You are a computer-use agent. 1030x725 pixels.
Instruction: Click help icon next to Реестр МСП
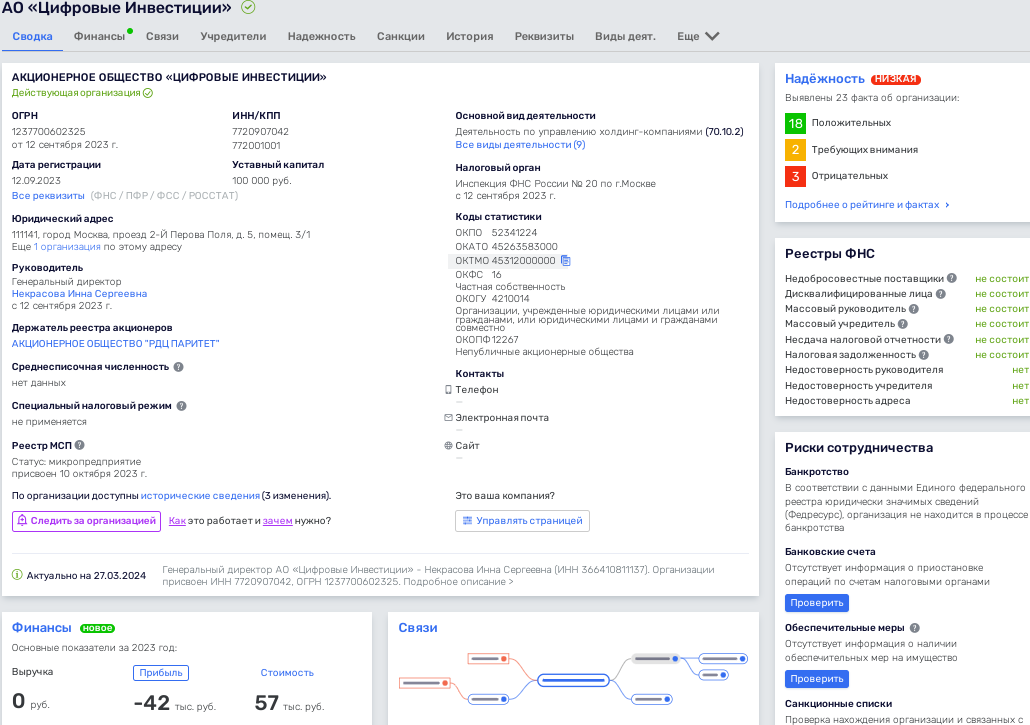click(80, 445)
